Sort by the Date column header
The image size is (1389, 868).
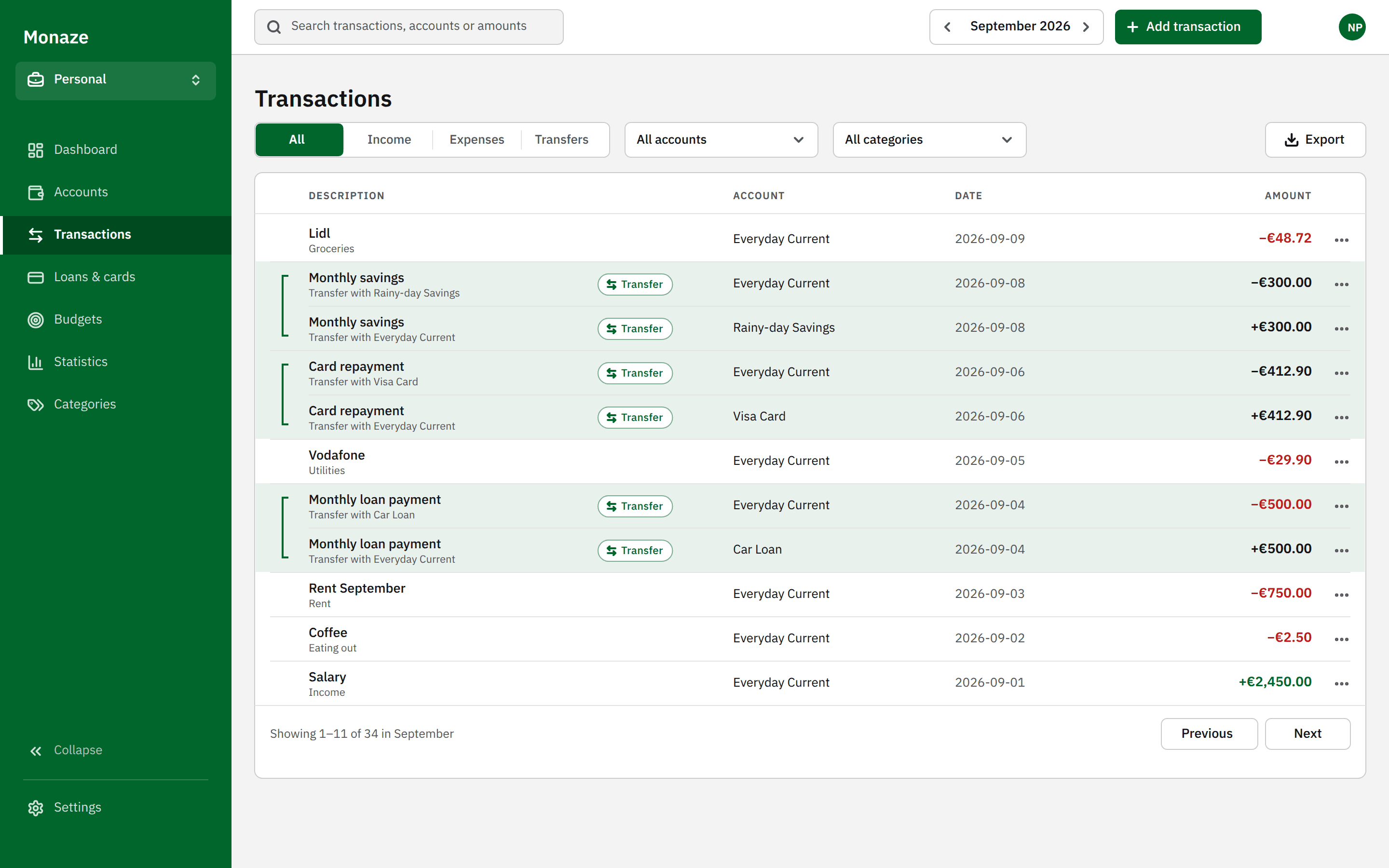tap(968, 196)
